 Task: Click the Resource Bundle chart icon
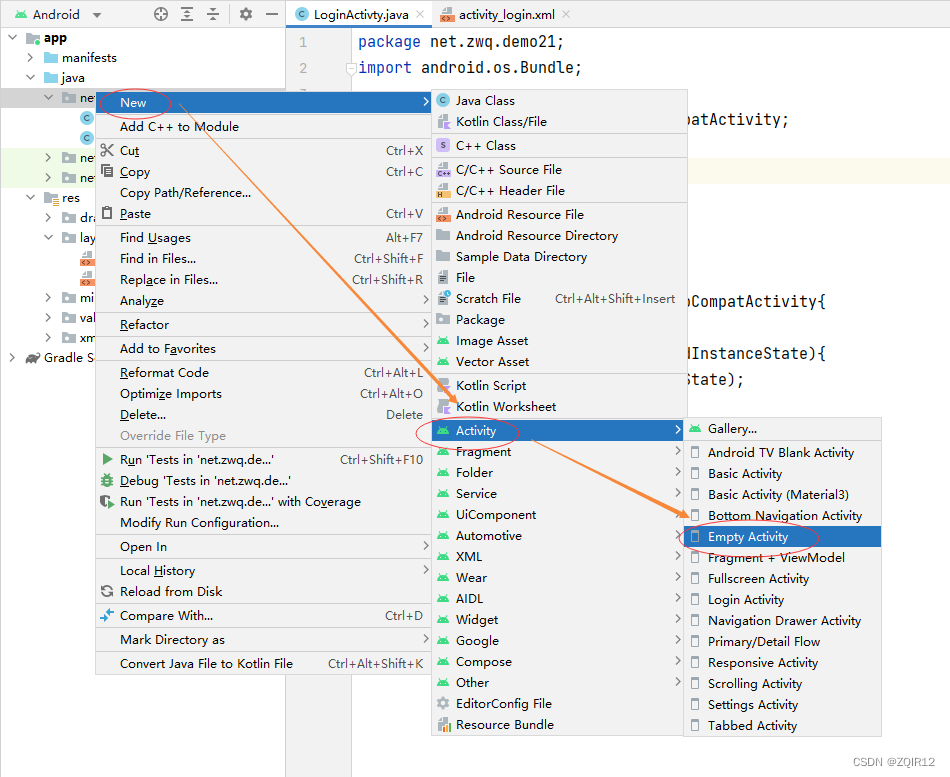click(443, 724)
